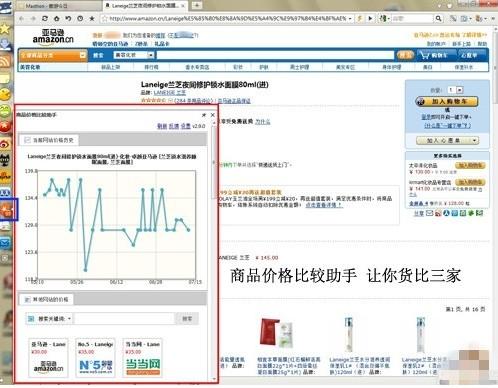Viewport: 498px width, 388px height.
Task: Expand the add-to-wishlist dropdown arrow
Action: (x=474, y=141)
